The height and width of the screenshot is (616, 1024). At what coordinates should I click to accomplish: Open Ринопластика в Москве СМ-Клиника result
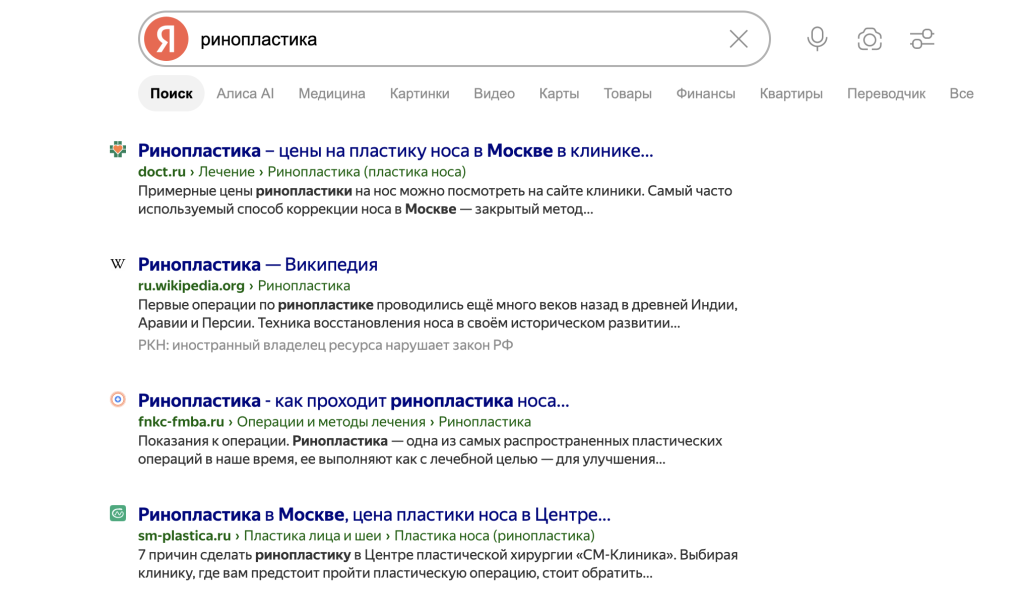coord(374,515)
